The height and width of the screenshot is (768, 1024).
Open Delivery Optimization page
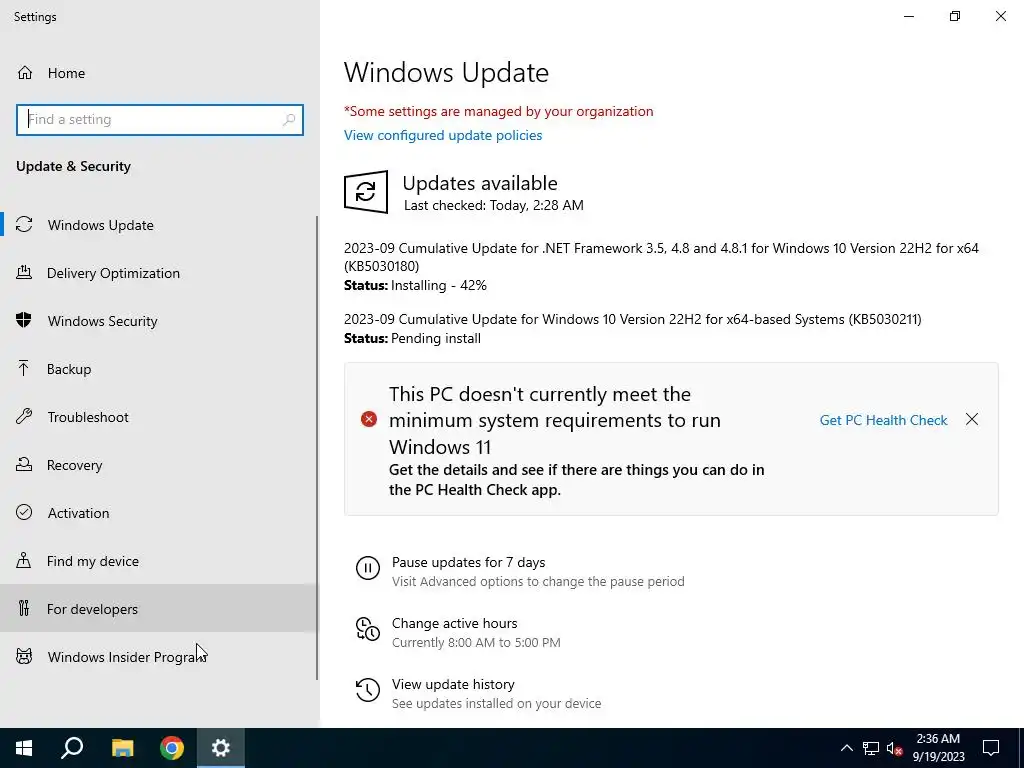[x=159, y=273]
